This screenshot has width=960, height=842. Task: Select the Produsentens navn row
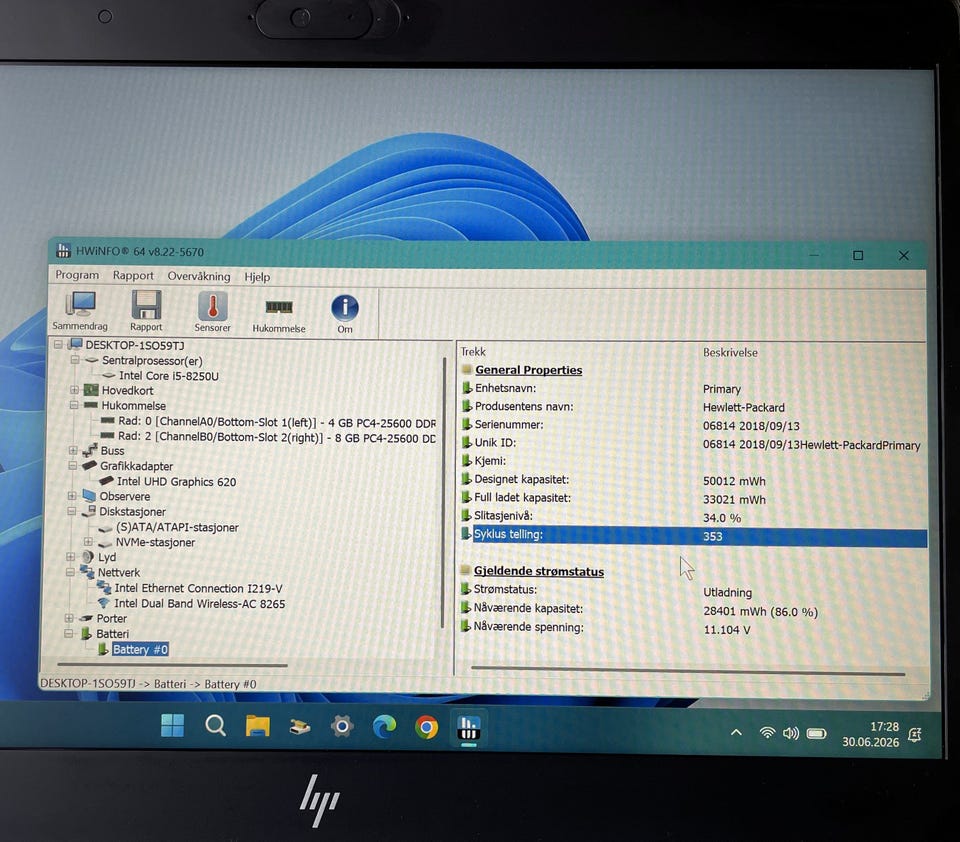coord(692,407)
